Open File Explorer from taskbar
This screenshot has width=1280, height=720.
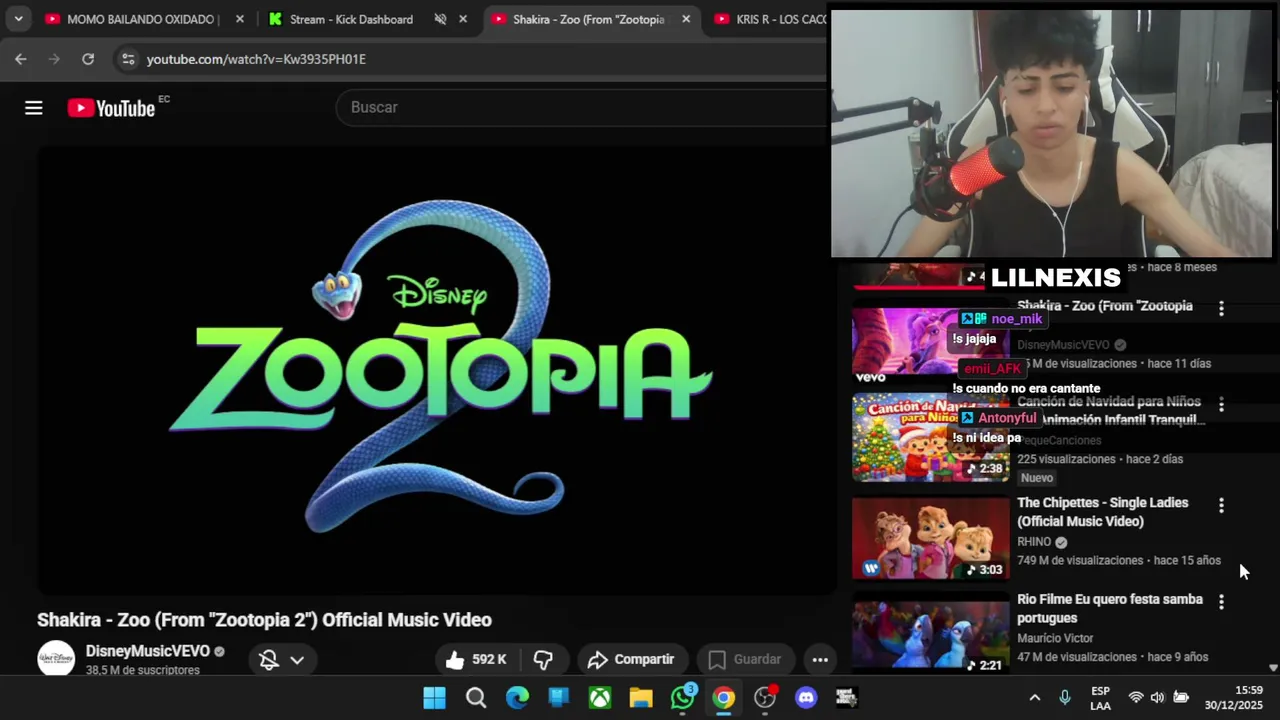coord(641,698)
